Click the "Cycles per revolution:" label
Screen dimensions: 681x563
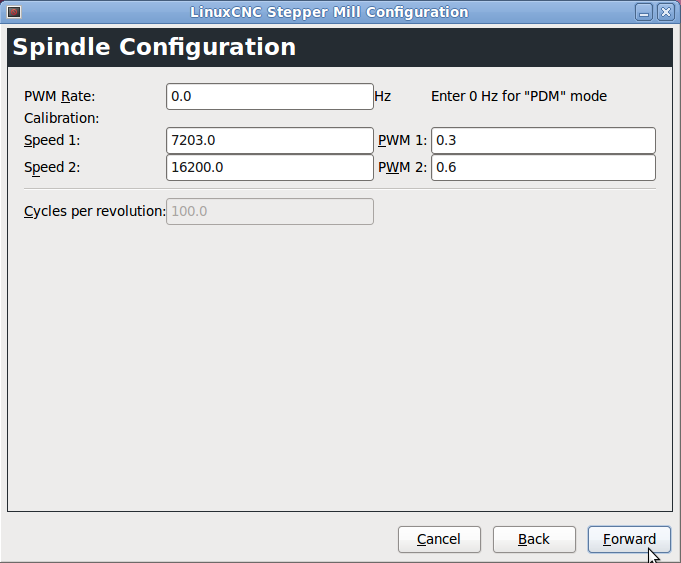tap(94, 211)
